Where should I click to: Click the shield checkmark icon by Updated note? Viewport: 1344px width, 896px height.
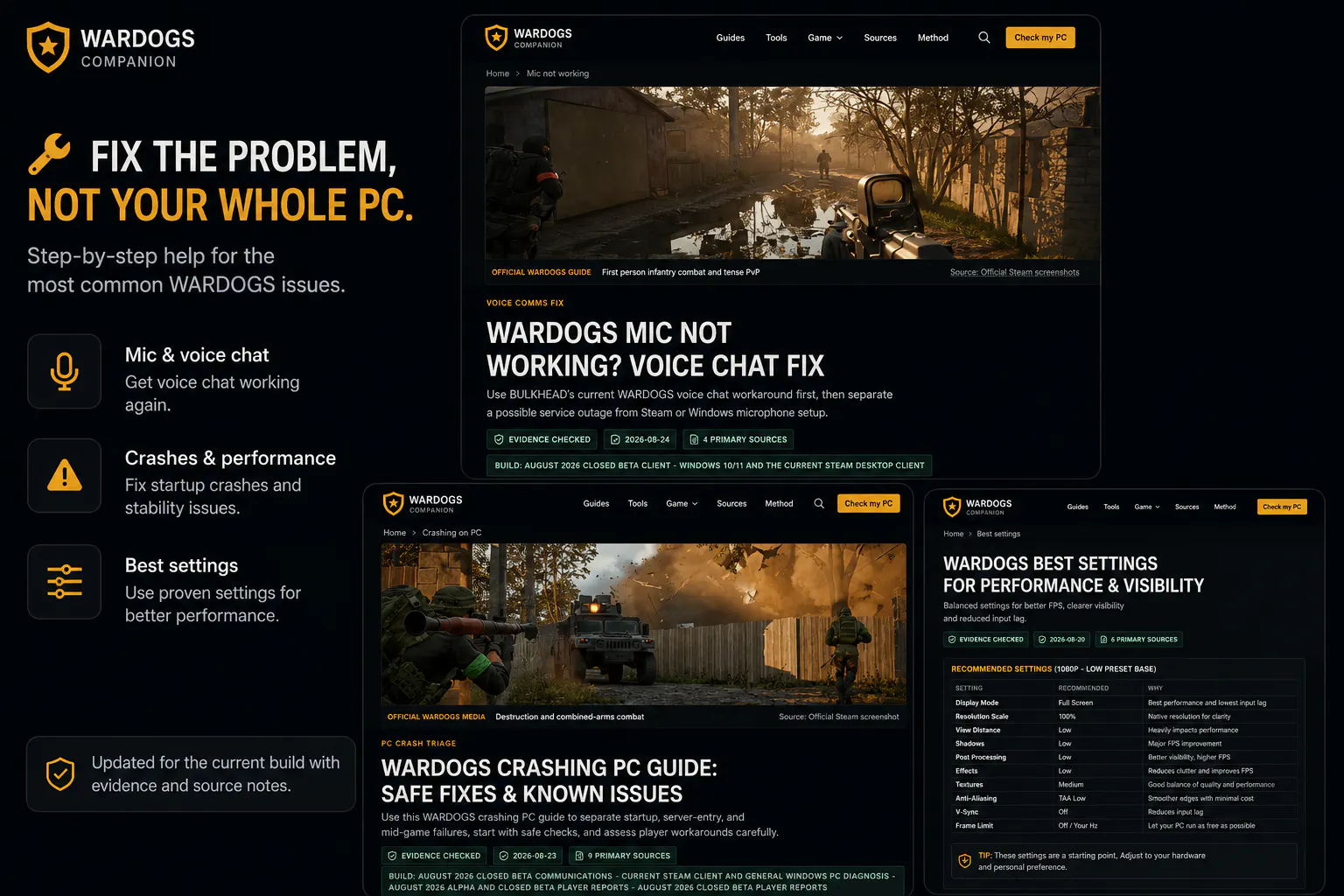(60, 773)
